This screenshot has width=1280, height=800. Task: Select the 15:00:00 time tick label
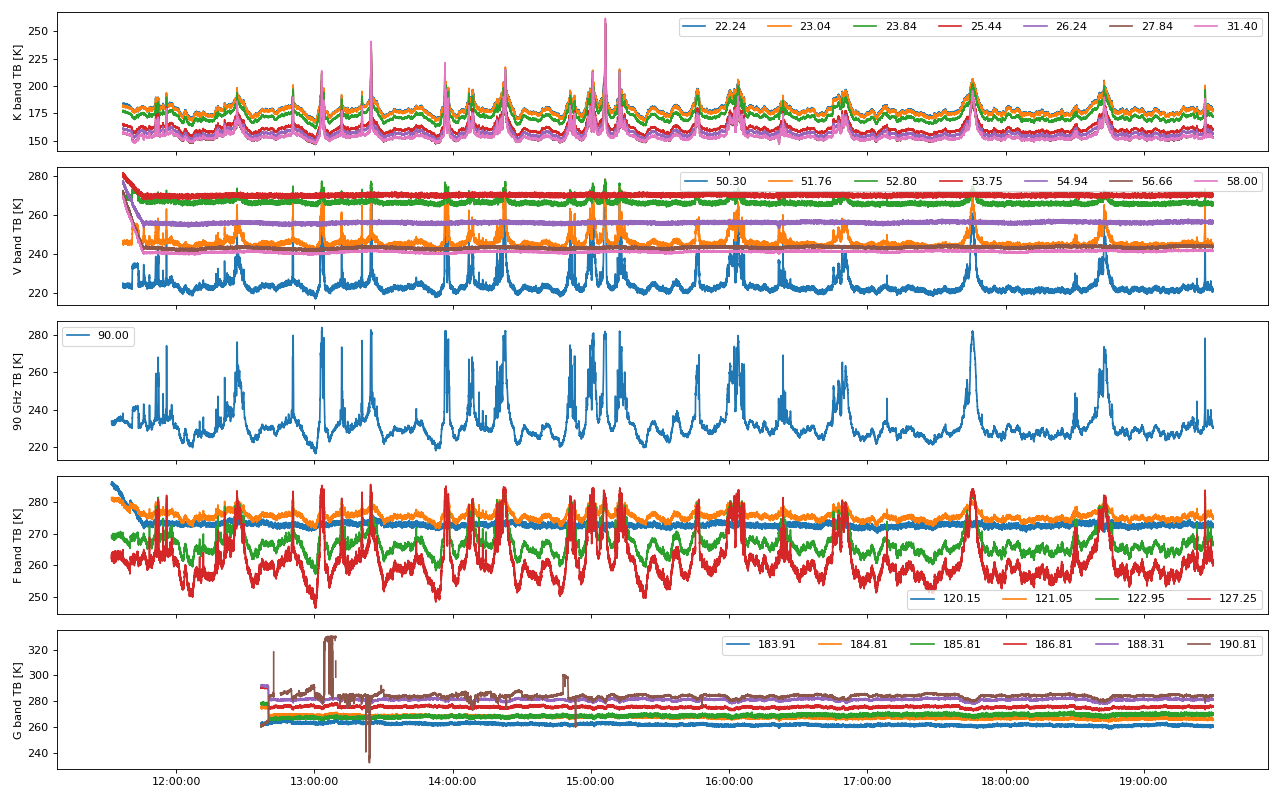click(x=590, y=782)
